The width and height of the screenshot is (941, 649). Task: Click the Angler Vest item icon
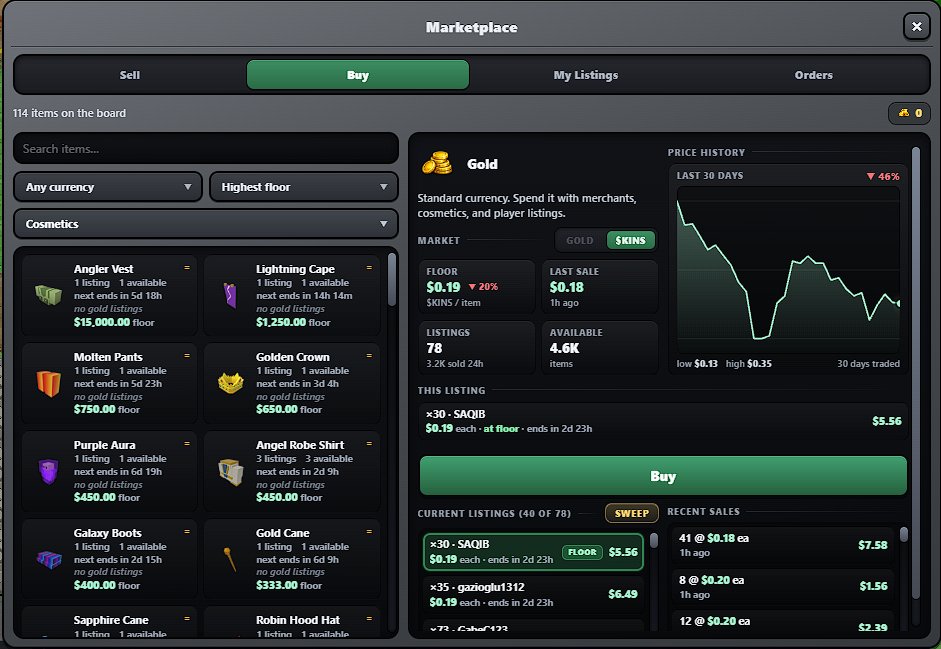coord(49,295)
